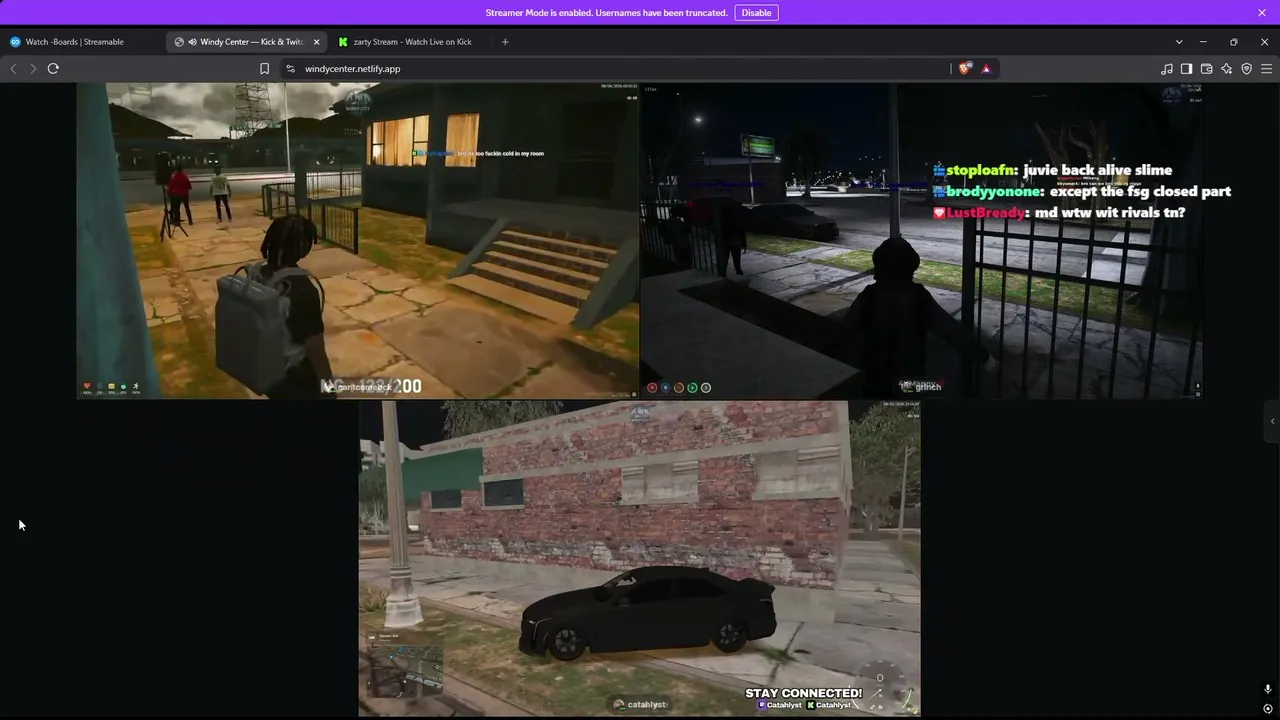
Task: Open the Brave Shields panel
Action: tap(964, 69)
